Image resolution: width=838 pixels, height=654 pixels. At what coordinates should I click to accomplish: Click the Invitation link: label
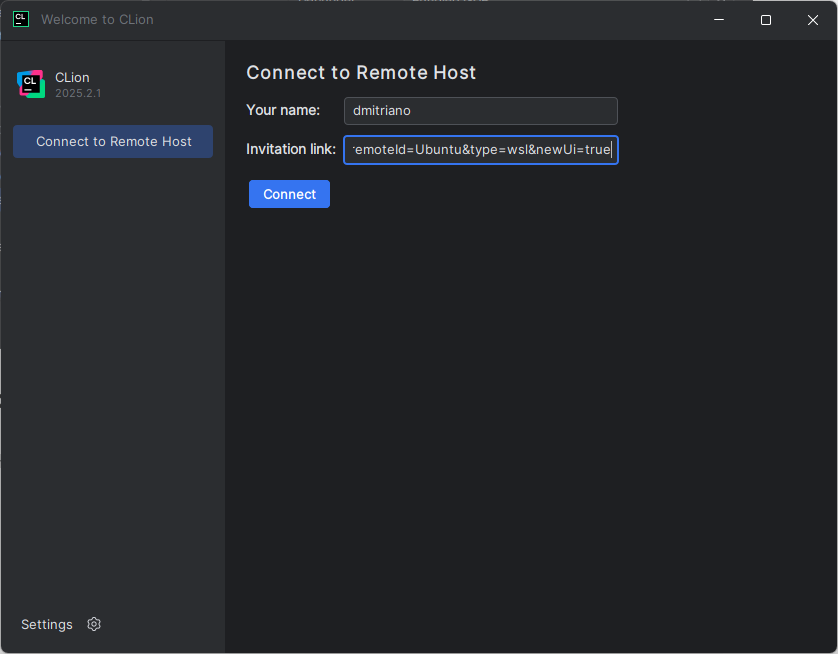[291, 149]
